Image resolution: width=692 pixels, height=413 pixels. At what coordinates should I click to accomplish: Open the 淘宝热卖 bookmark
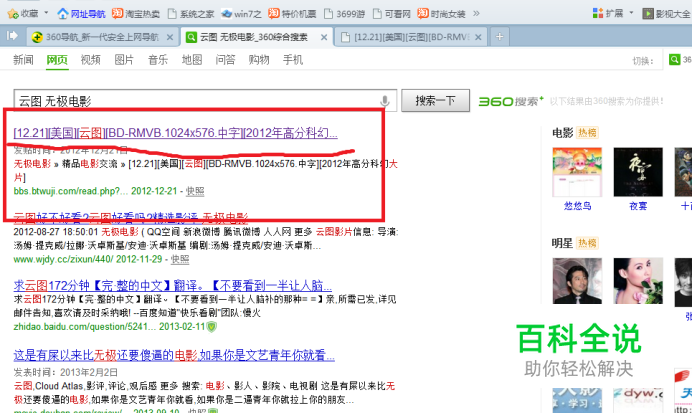(x=135, y=14)
